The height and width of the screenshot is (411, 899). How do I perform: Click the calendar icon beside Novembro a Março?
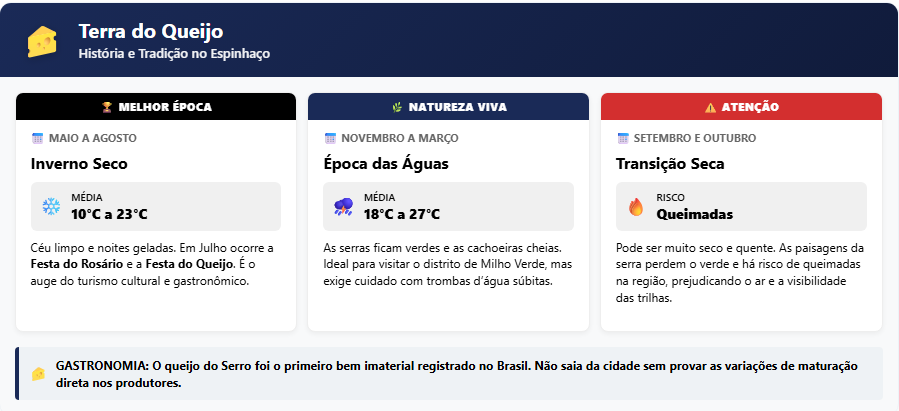point(331,138)
